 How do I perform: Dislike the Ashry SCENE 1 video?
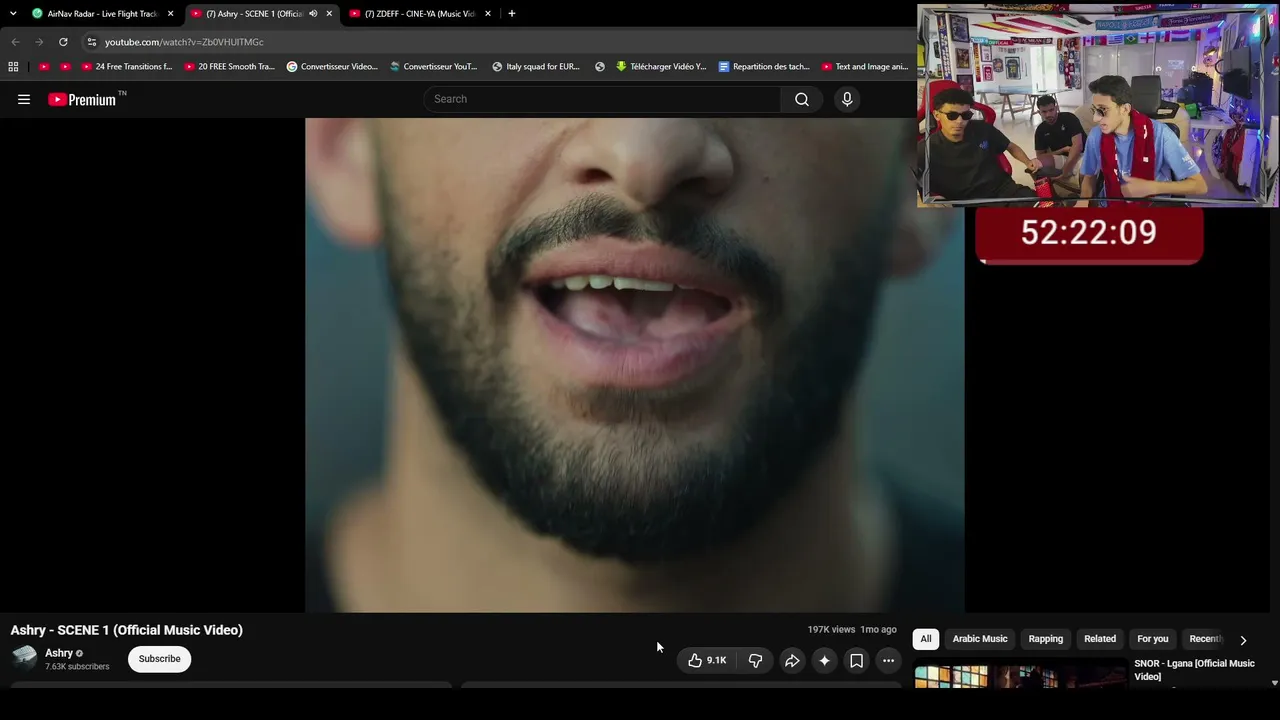click(755, 660)
